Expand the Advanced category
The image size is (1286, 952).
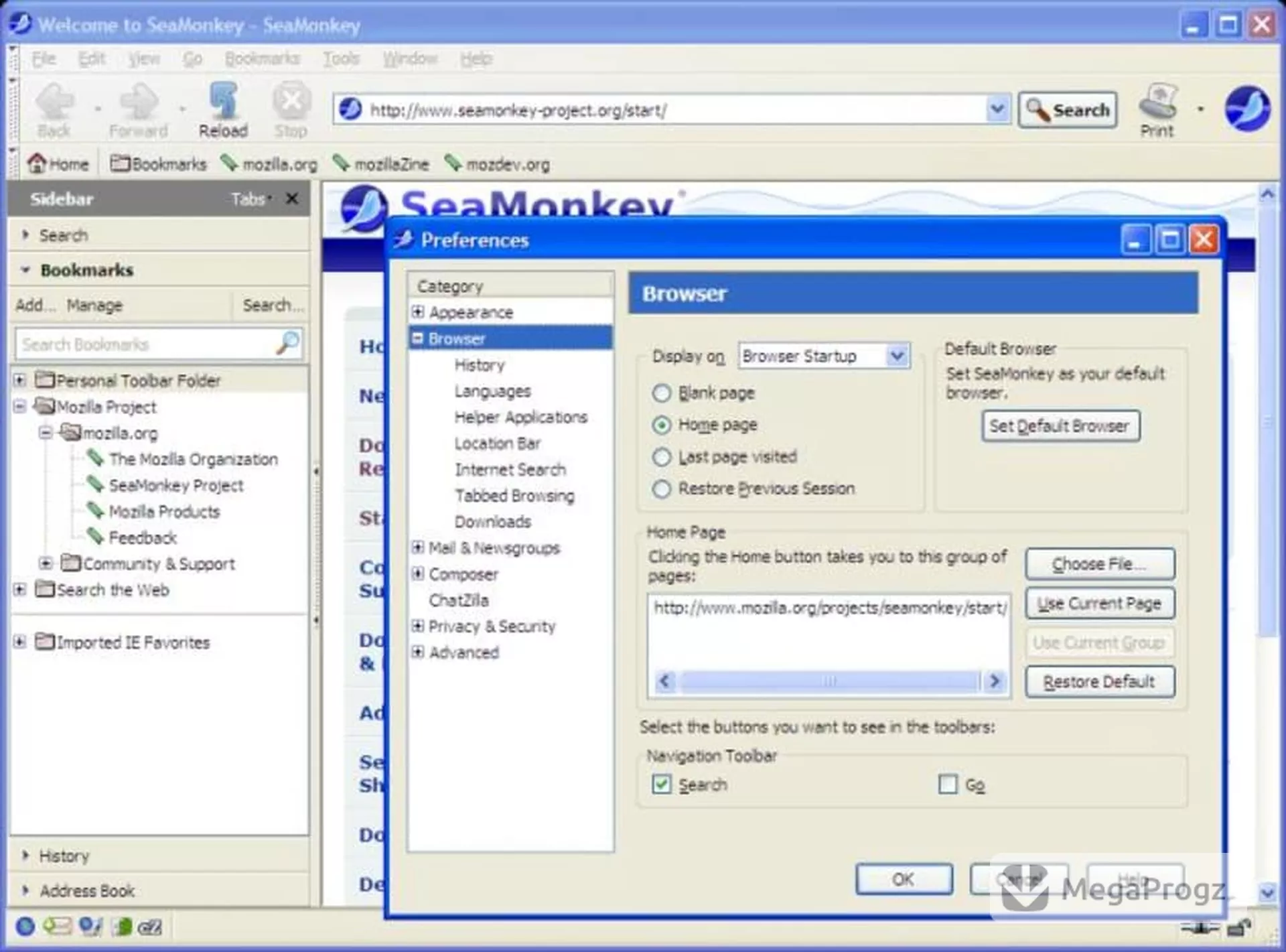pos(418,652)
